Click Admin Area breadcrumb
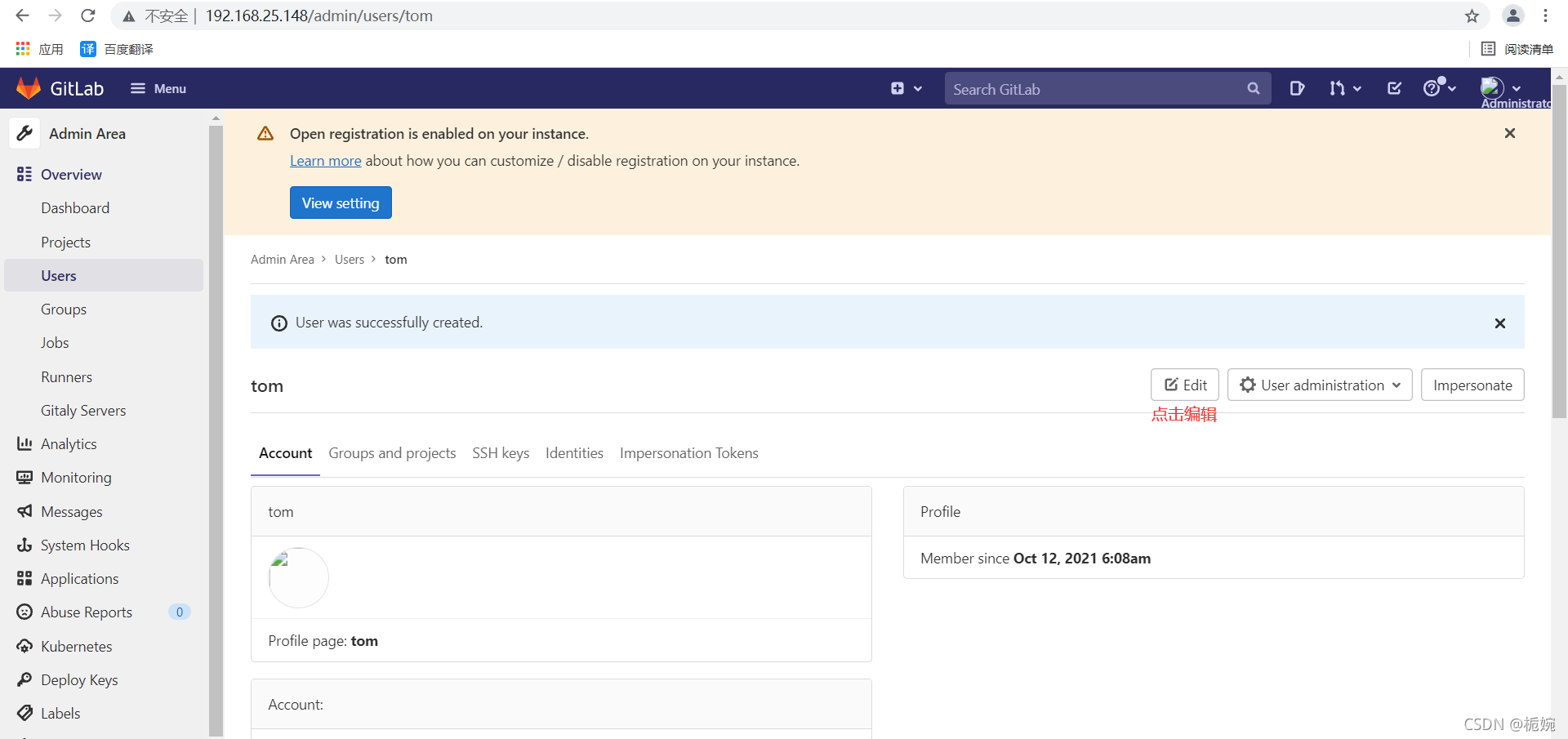1568x739 pixels. click(x=282, y=260)
